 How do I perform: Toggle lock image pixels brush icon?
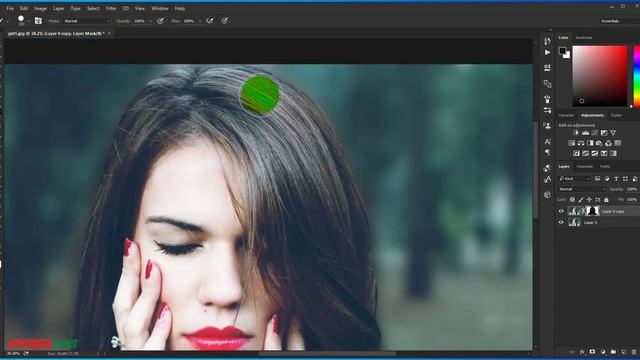pyautogui.click(x=581, y=200)
